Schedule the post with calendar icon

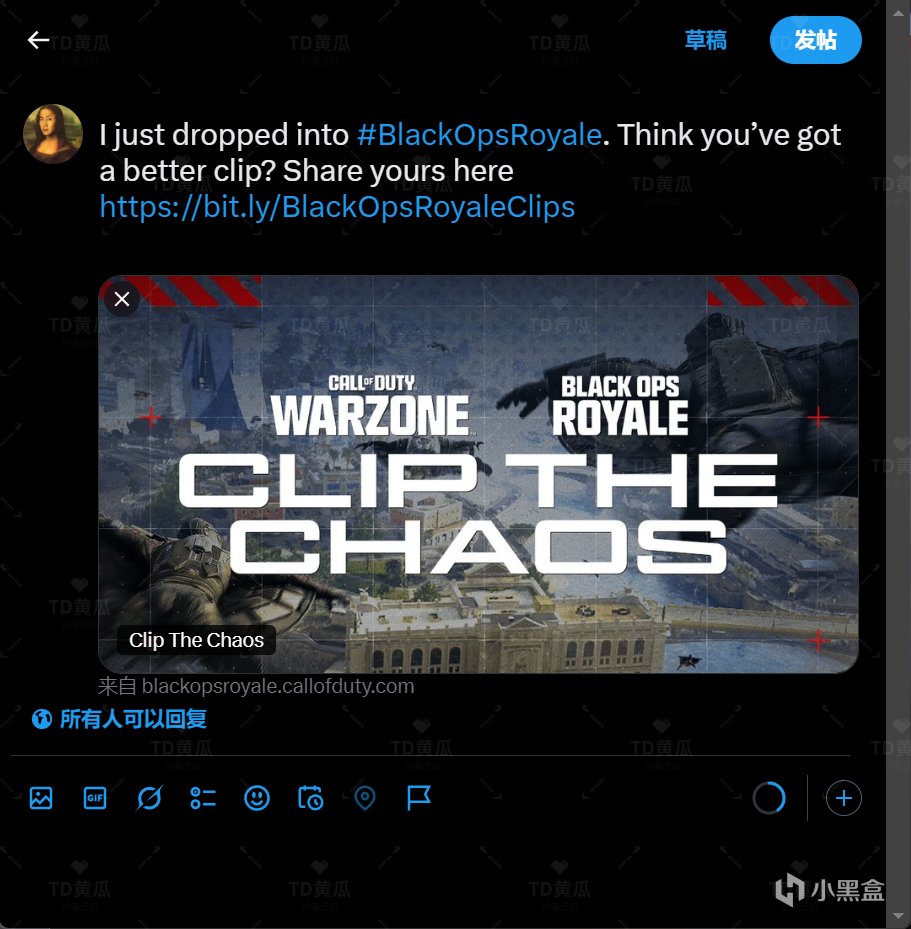pyautogui.click(x=310, y=798)
